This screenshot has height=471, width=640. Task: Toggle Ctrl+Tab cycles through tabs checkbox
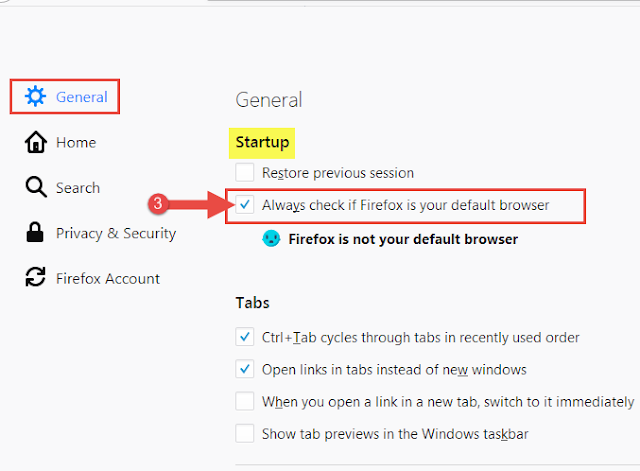tap(244, 337)
